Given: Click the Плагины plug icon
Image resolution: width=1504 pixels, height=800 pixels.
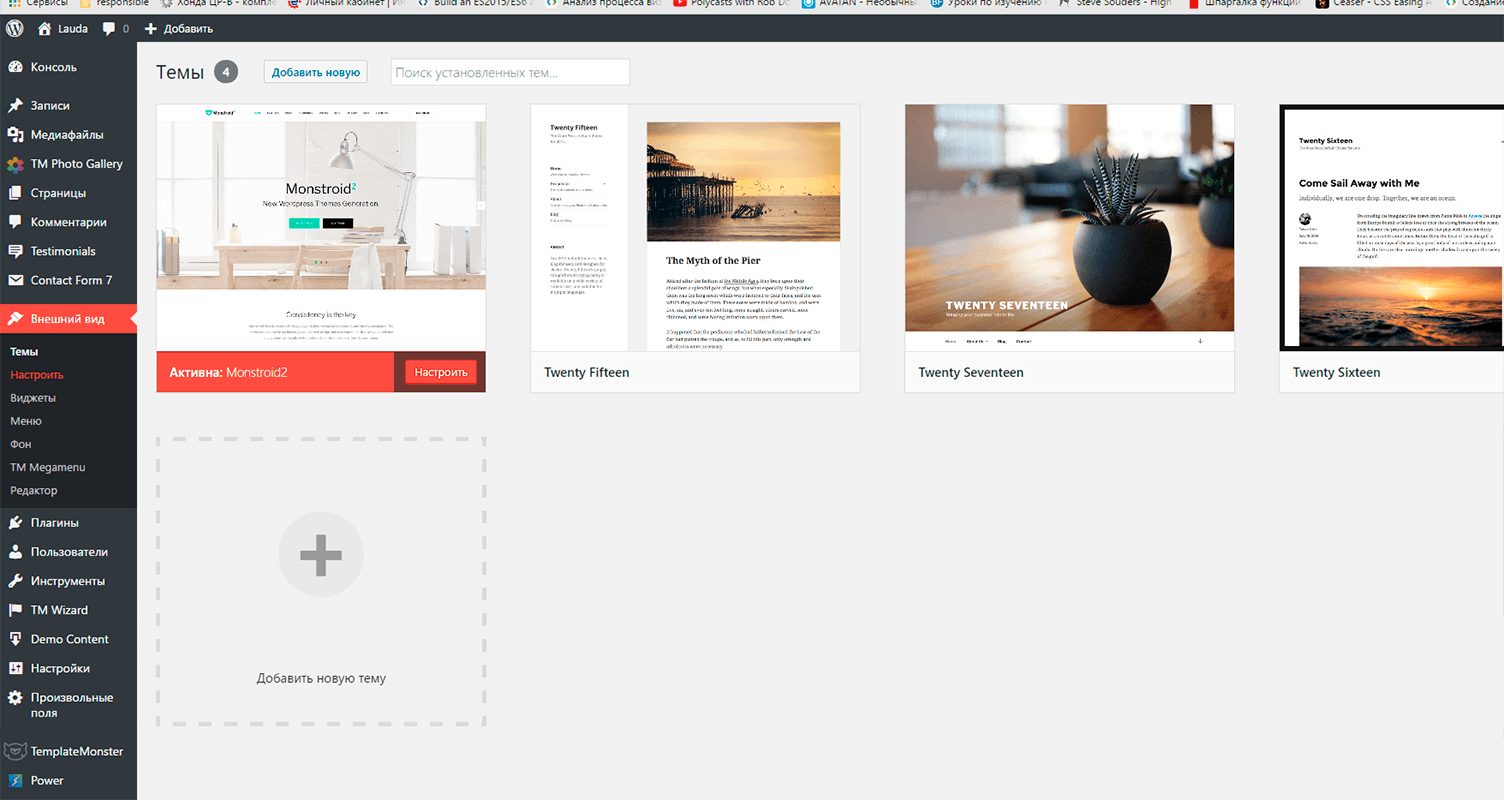Looking at the screenshot, I should click(x=15, y=522).
